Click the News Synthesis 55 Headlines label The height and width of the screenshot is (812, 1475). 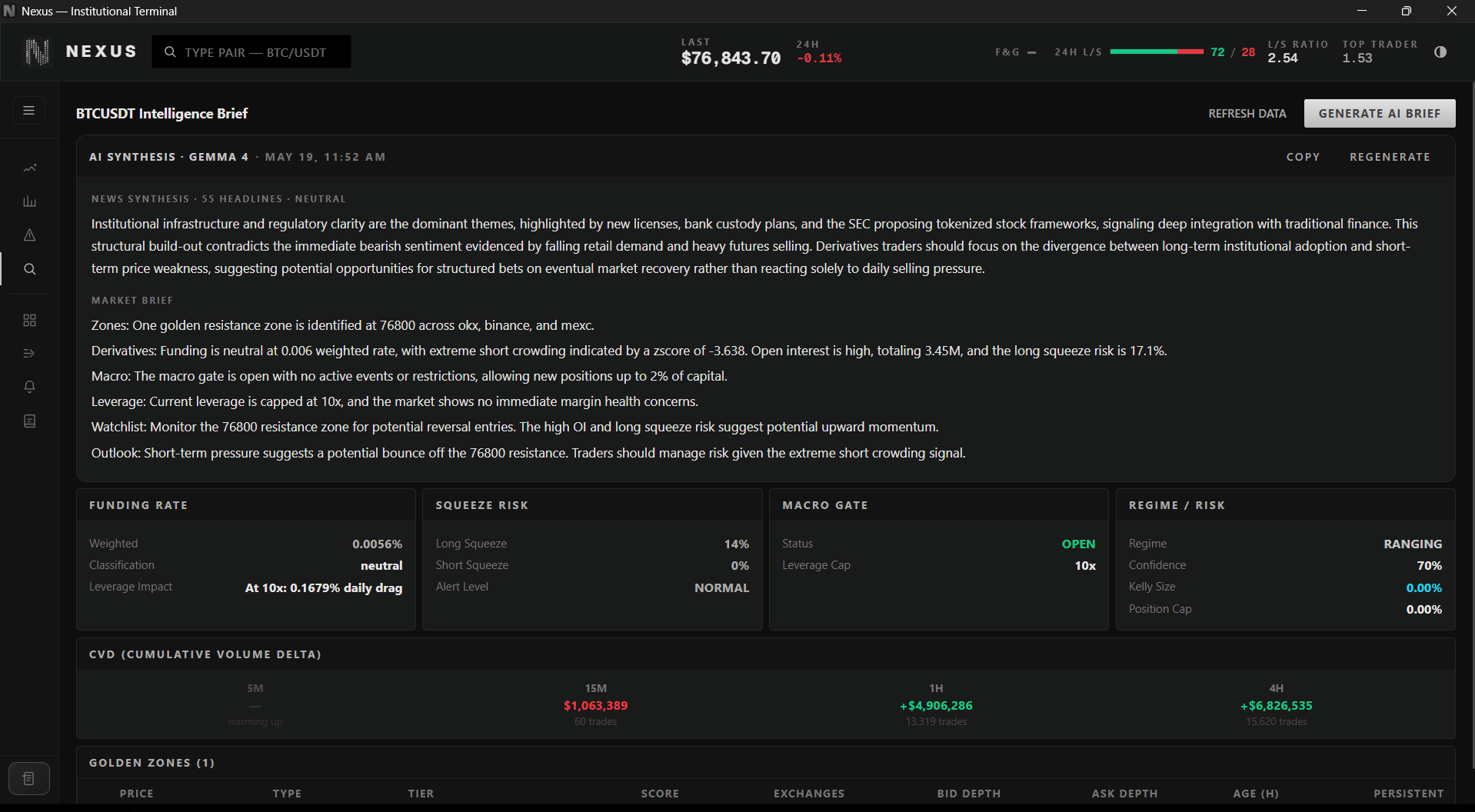[218, 199]
